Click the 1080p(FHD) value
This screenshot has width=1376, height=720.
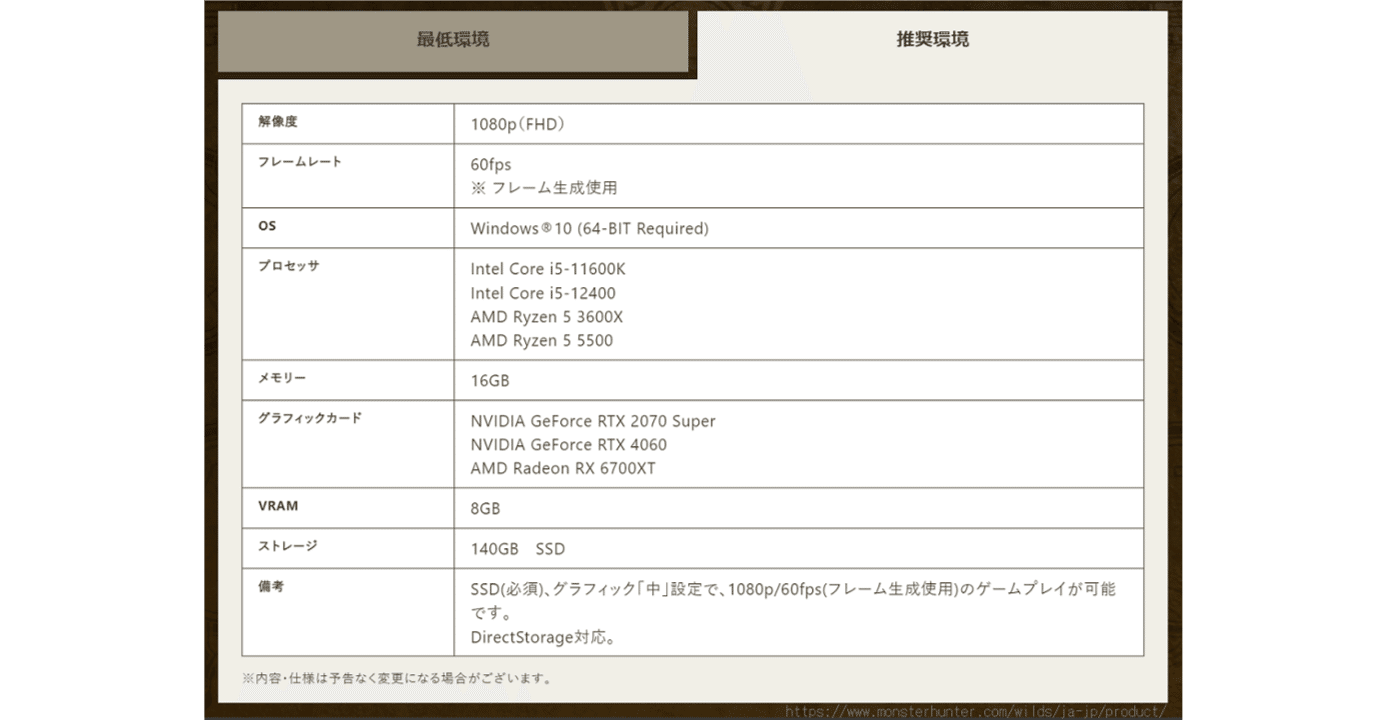pos(518,125)
